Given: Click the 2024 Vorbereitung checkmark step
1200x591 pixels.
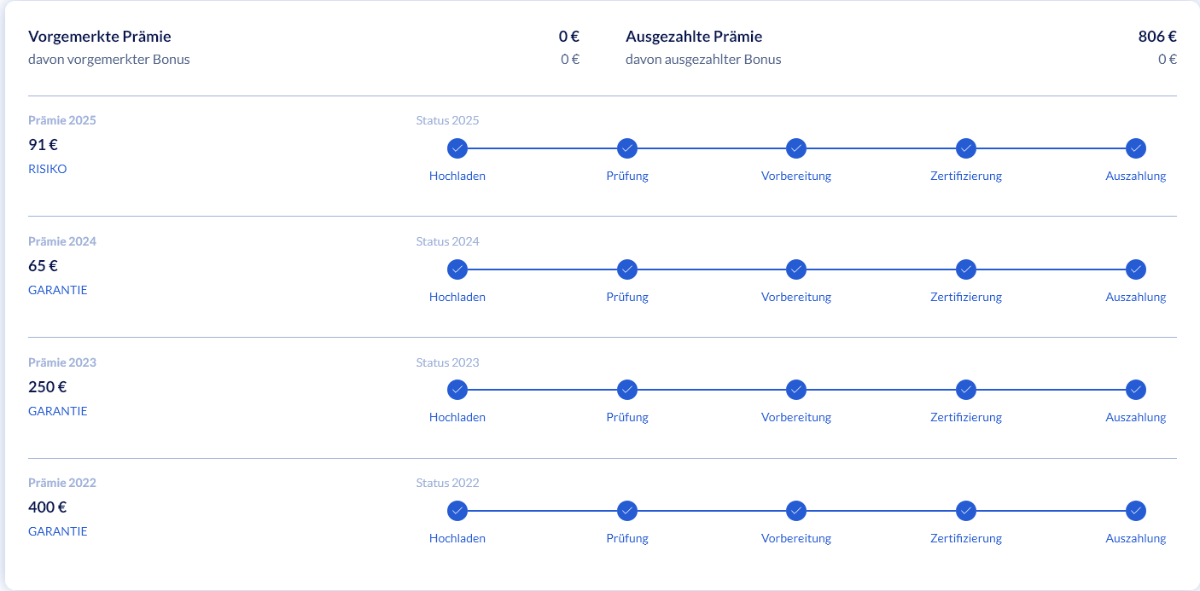Looking at the screenshot, I should pos(796,269).
